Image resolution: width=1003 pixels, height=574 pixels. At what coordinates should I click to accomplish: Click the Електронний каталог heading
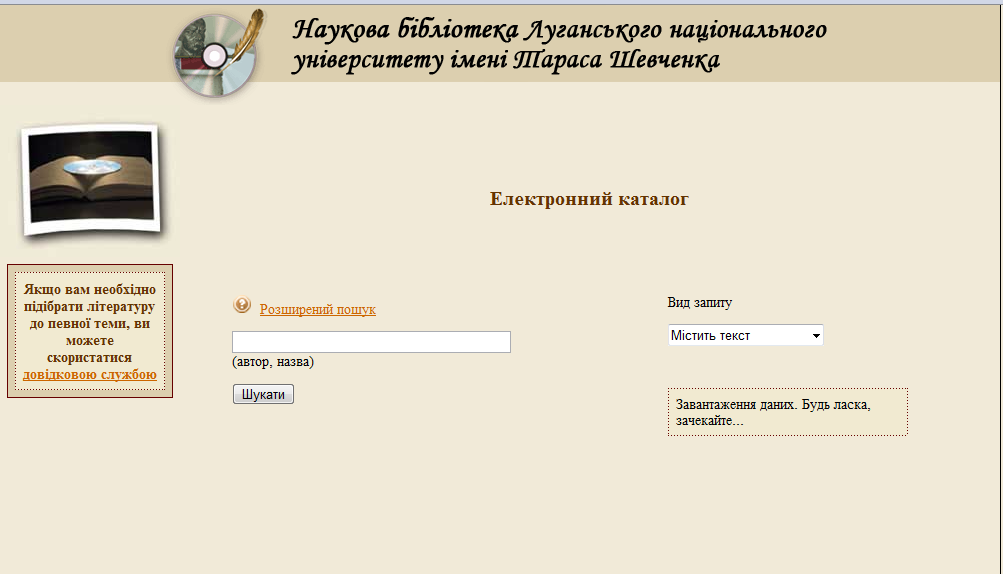(x=589, y=199)
